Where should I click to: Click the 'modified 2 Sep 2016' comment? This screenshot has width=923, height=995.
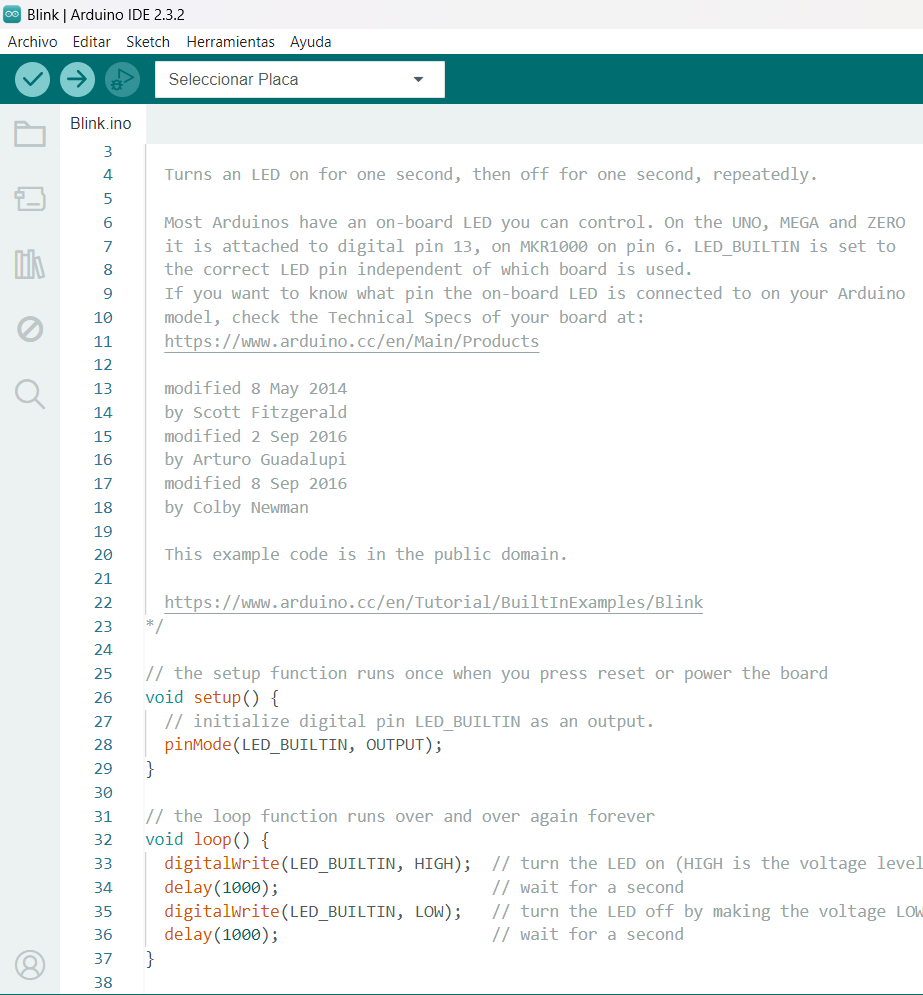(256, 437)
